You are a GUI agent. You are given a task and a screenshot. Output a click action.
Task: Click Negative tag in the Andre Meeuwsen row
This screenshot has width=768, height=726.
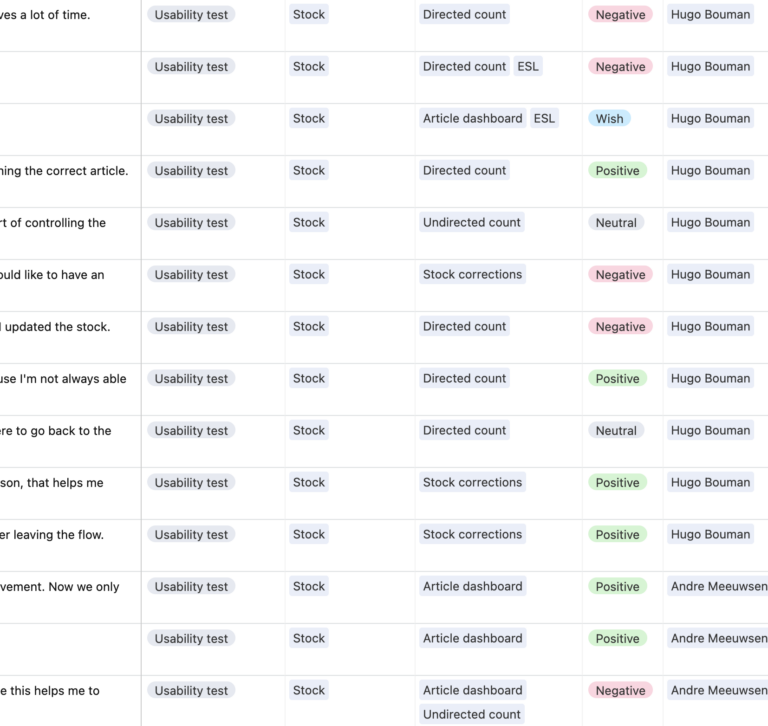pos(620,691)
